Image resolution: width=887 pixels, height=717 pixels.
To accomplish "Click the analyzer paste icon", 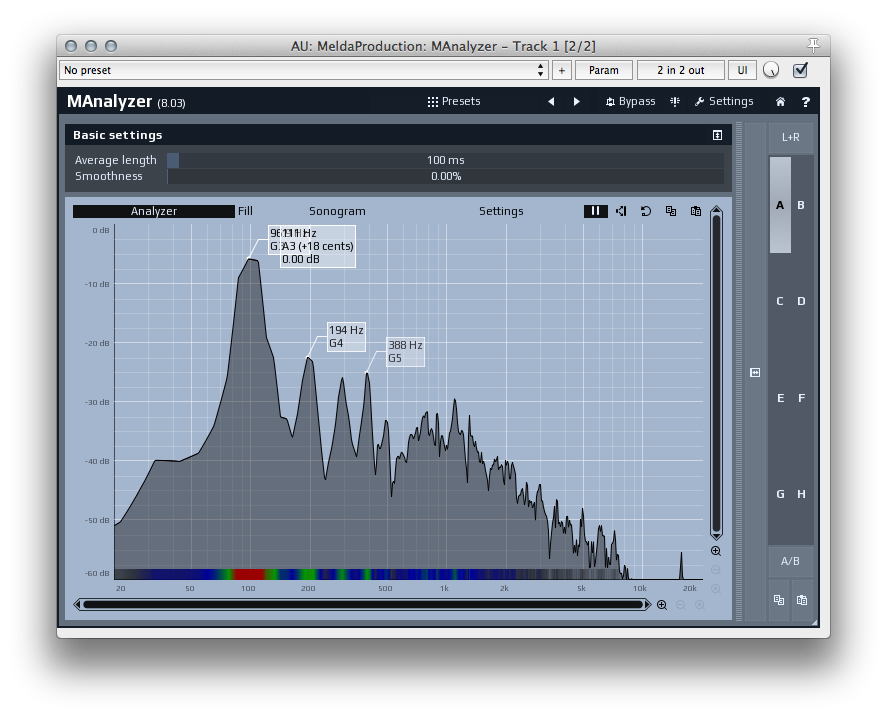I will (696, 211).
